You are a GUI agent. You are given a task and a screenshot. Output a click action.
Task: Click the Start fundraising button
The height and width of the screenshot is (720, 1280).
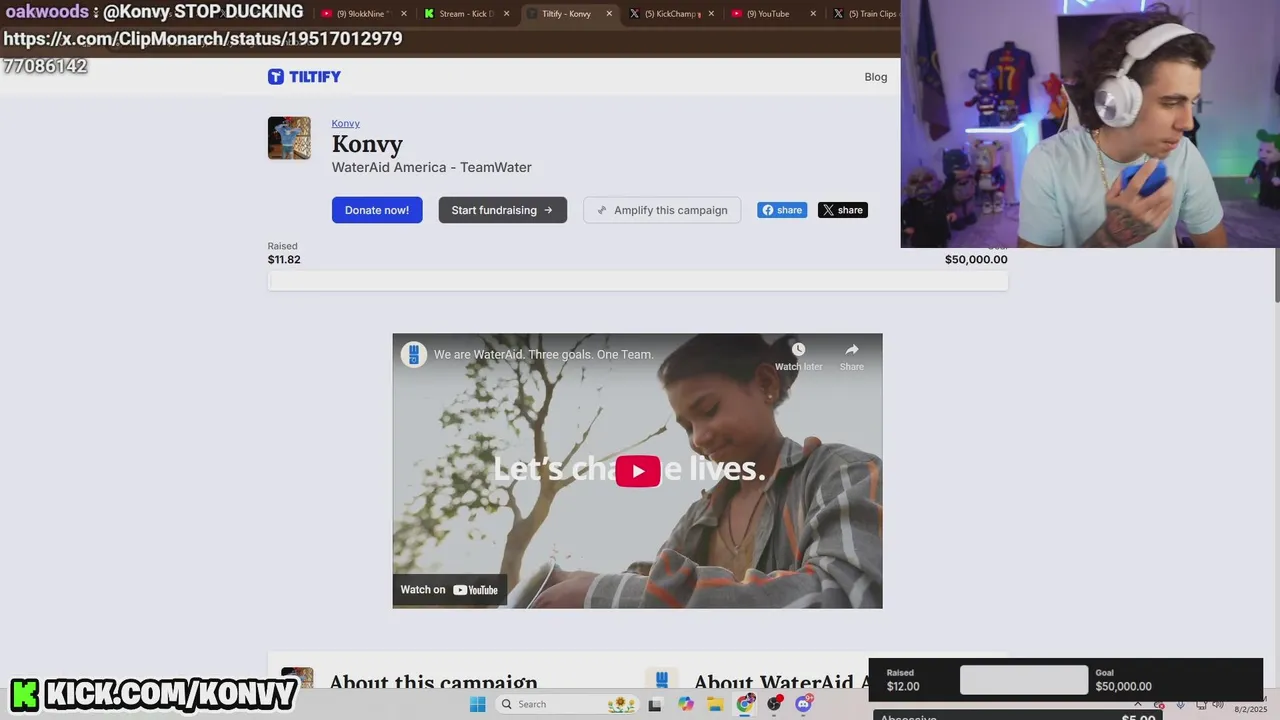[502, 210]
